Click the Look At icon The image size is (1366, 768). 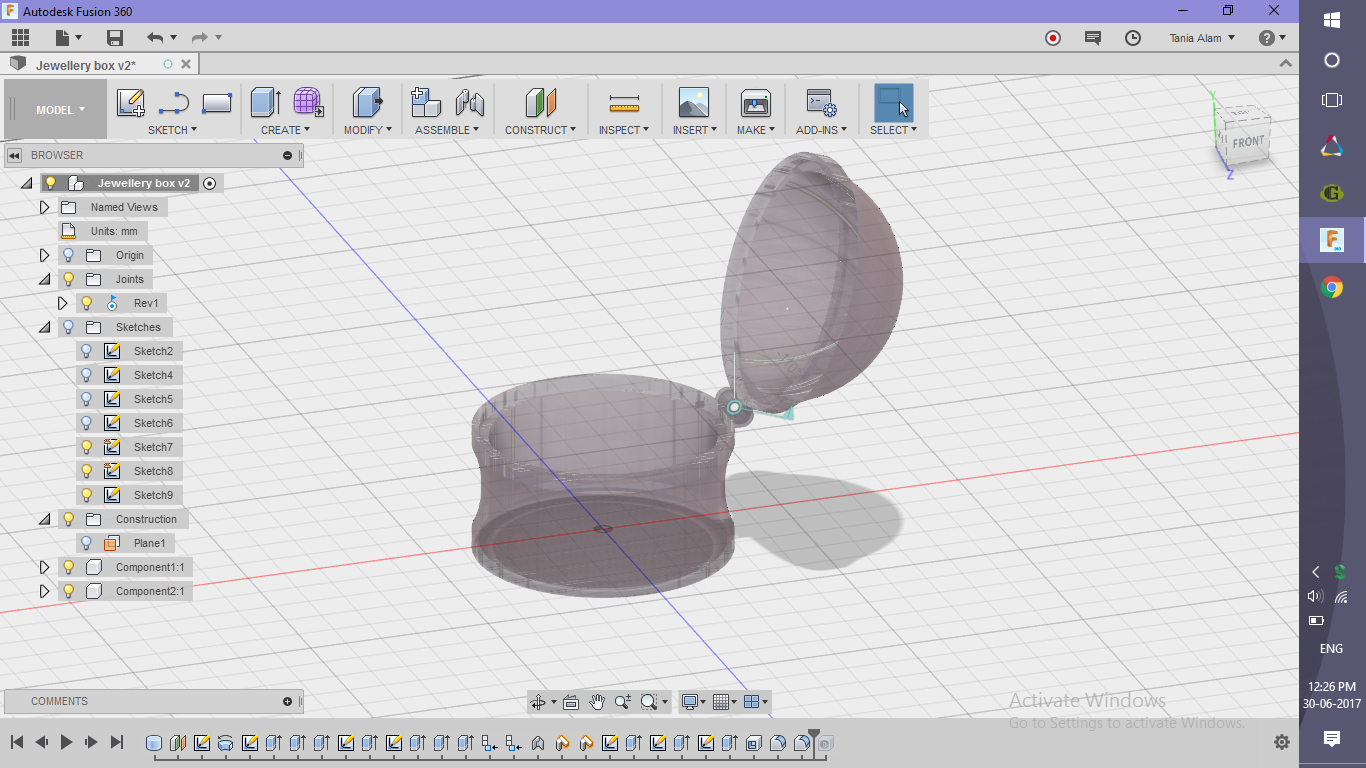tap(571, 702)
